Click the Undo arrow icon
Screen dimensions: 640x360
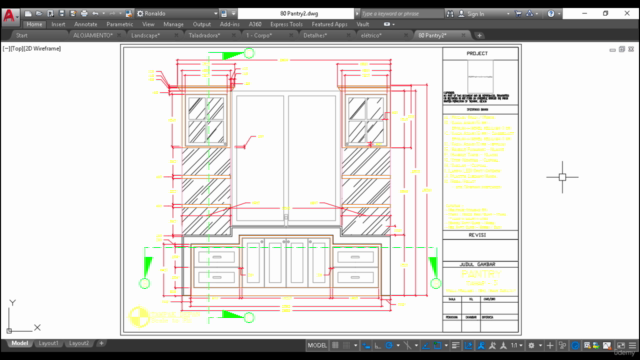pos(95,13)
